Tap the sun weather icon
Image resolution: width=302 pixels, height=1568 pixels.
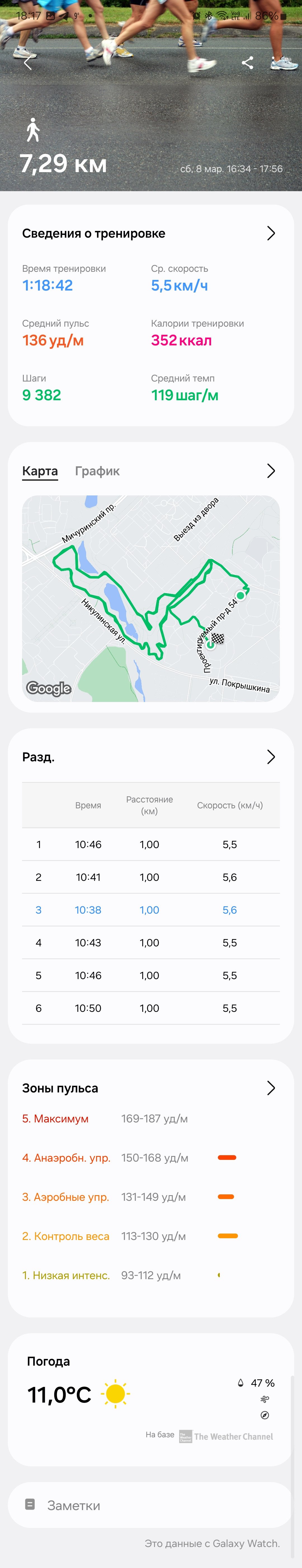point(115,1393)
